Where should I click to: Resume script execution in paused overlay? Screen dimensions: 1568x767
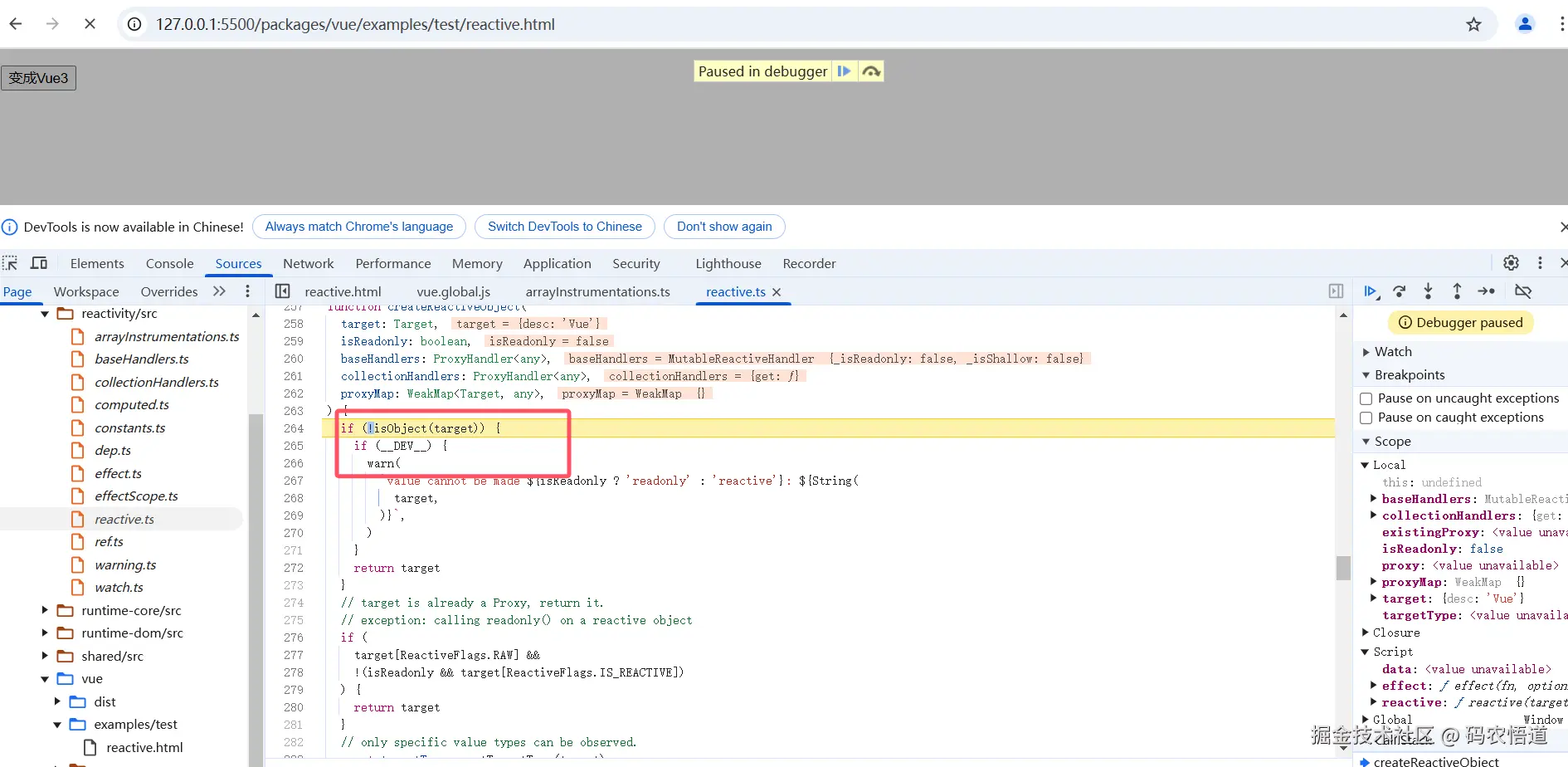pos(844,71)
